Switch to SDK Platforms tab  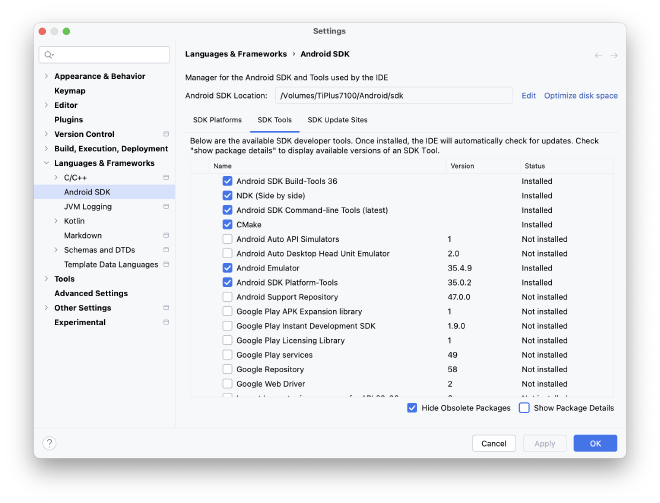click(217, 120)
